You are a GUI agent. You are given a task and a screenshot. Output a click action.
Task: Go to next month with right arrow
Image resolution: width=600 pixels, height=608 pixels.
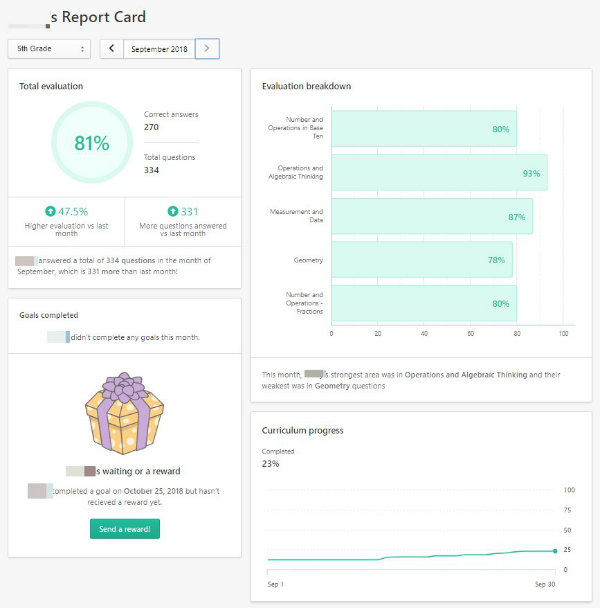coord(207,49)
